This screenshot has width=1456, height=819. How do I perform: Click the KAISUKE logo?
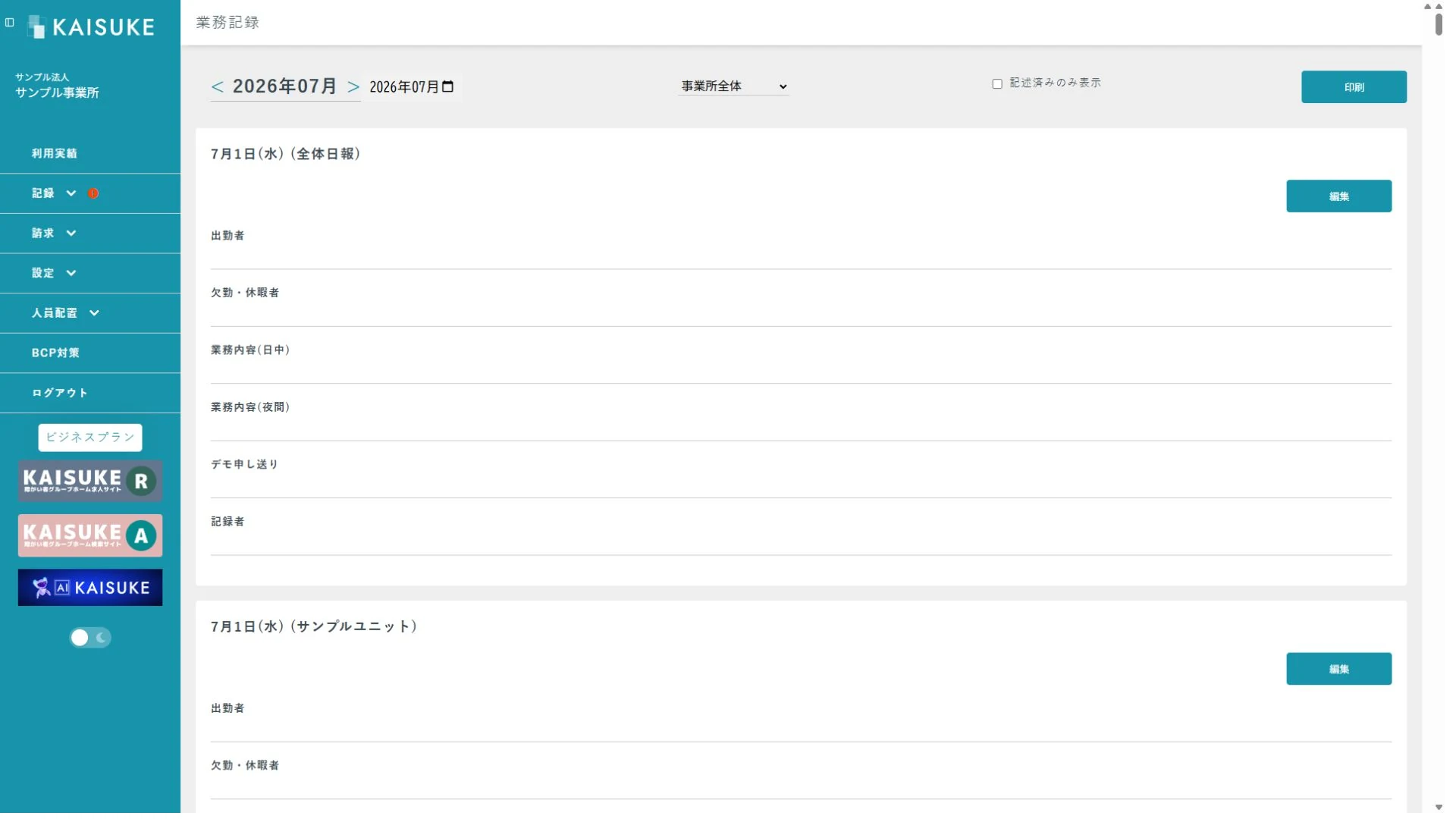91,27
